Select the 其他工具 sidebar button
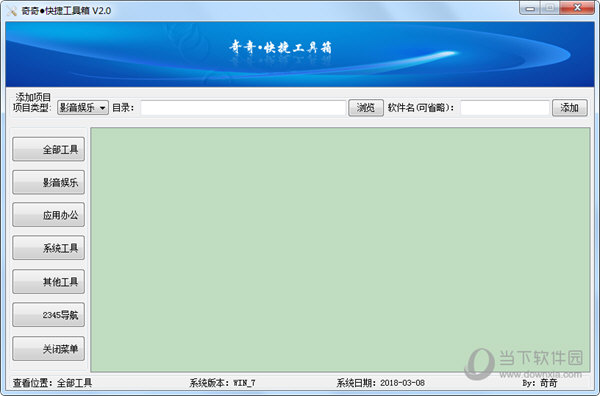 tap(49, 282)
